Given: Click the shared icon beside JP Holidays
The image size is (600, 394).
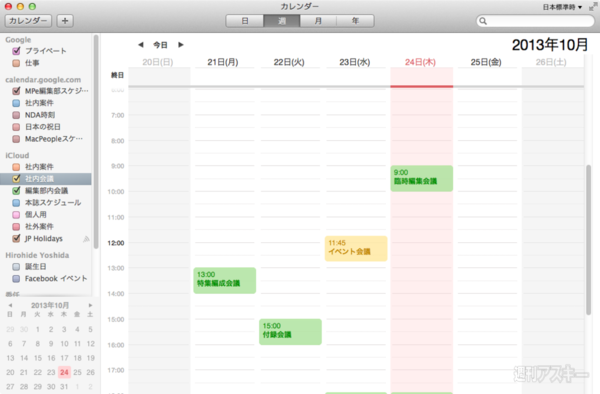Looking at the screenshot, I should (86, 239).
